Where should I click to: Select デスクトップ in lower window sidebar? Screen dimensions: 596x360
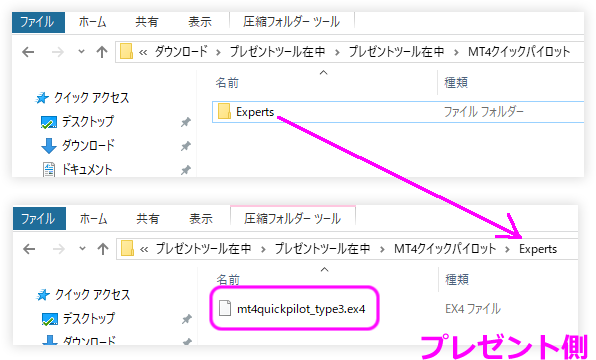(89, 319)
